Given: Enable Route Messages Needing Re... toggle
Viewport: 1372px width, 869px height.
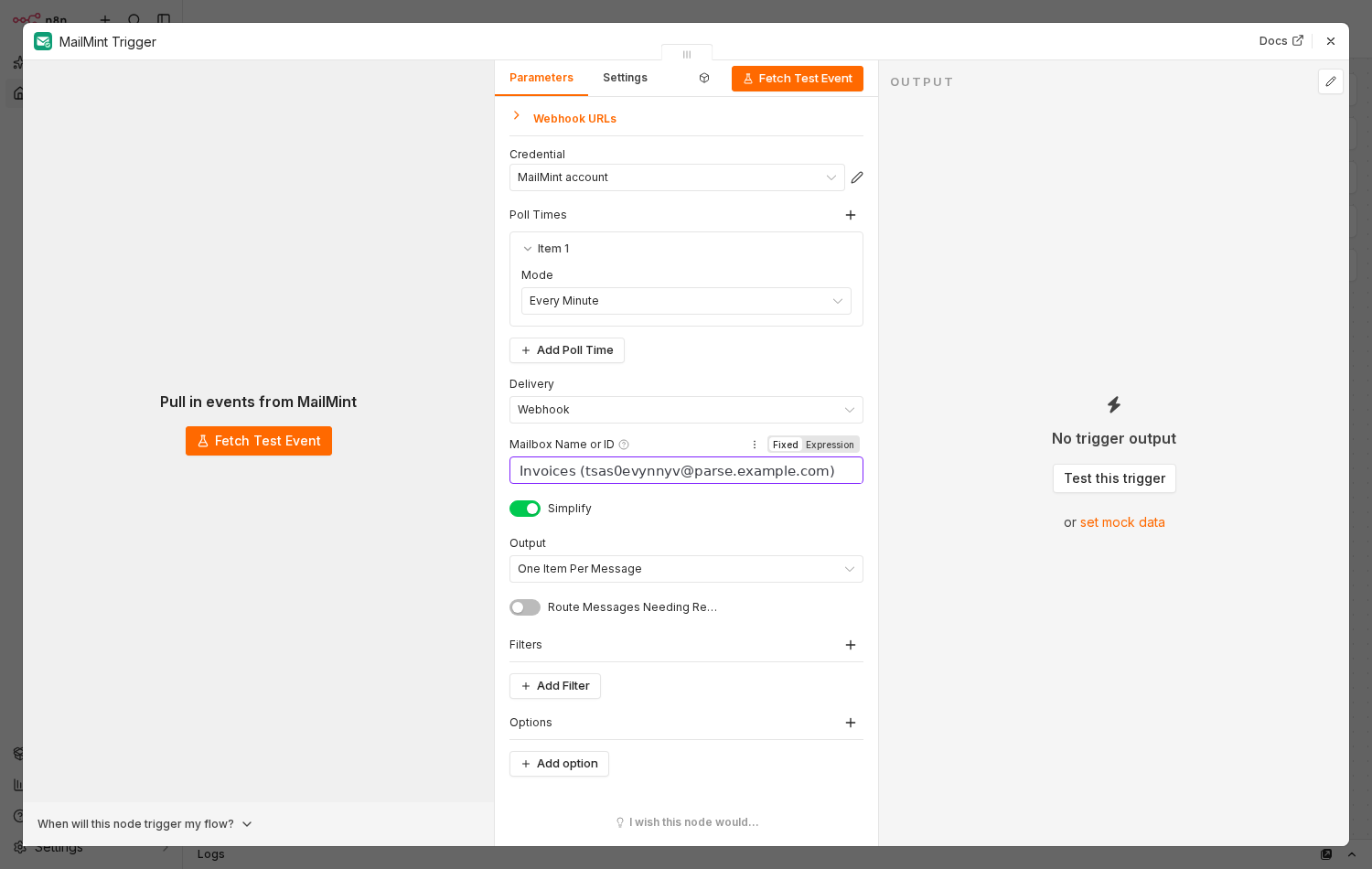Looking at the screenshot, I should pos(525,607).
